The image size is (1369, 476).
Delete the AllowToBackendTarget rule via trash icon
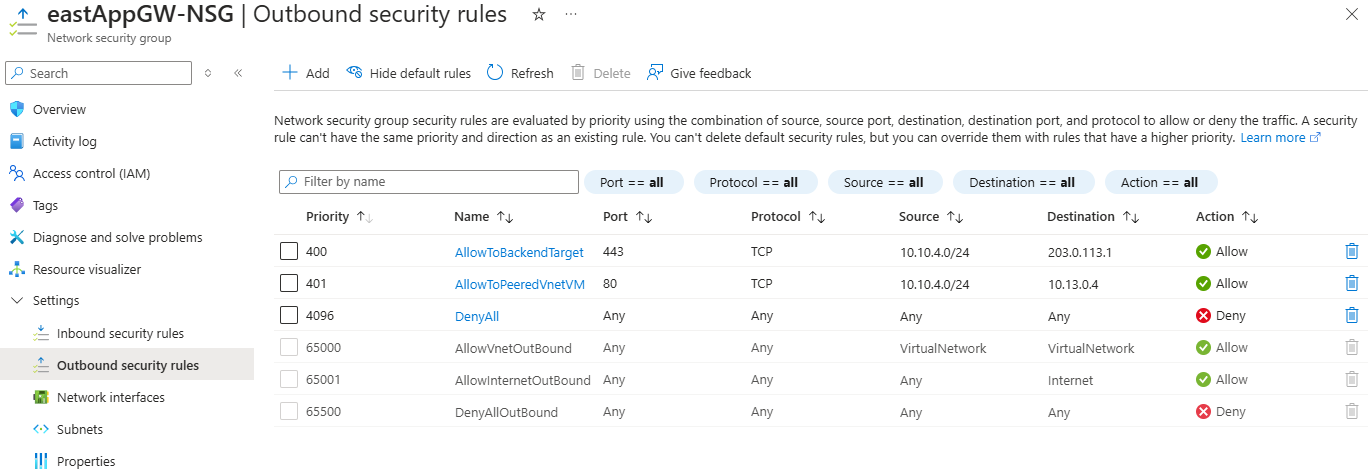(x=1352, y=252)
